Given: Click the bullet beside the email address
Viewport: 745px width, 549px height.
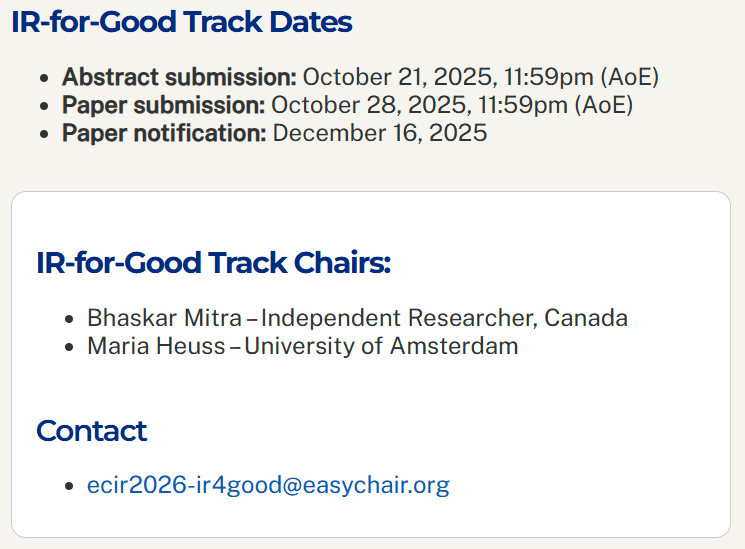Looking at the screenshot, I should [x=68, y=487].
